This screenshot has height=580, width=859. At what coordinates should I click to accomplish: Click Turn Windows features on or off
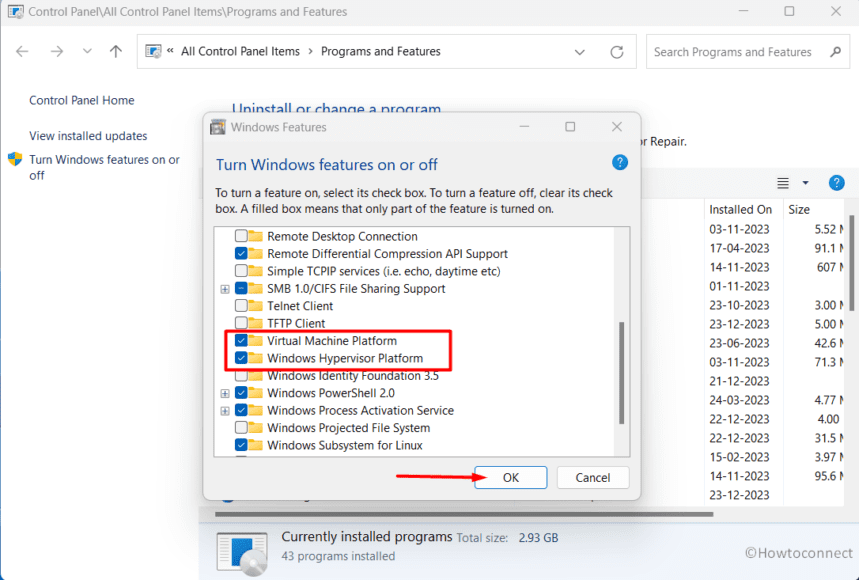coord(105,168)
